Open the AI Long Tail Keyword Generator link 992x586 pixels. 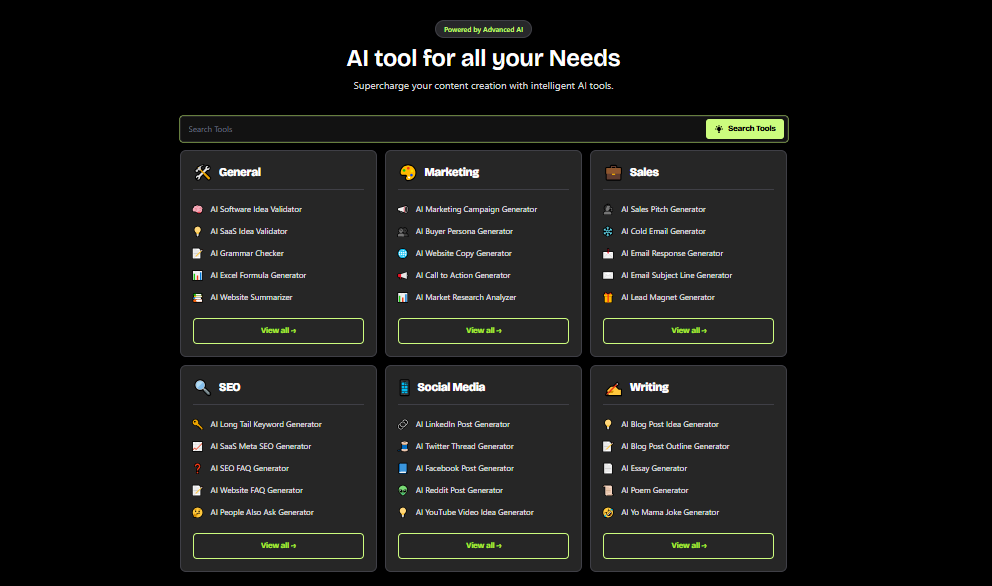266,425
